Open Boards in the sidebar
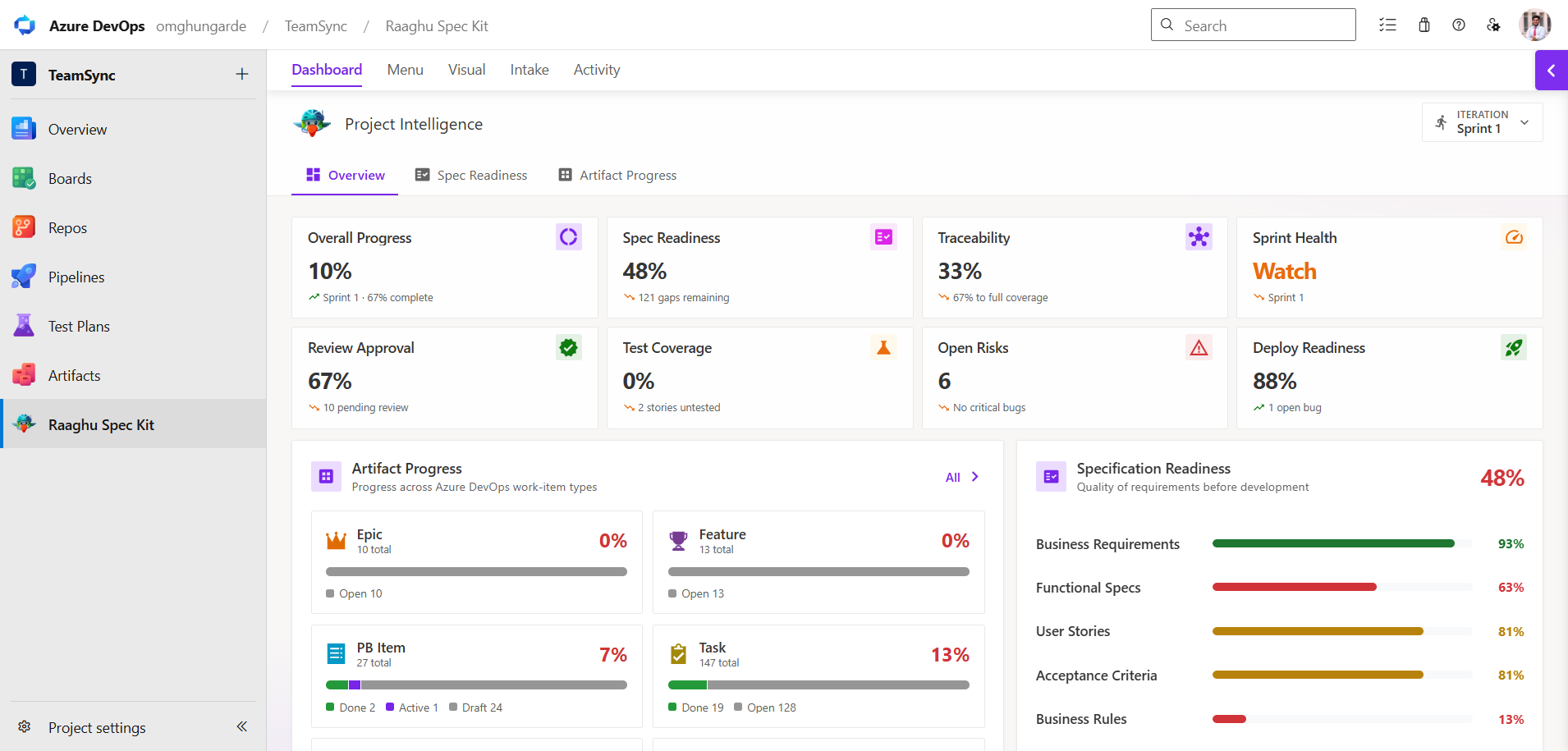 click(x=133, y=178)
